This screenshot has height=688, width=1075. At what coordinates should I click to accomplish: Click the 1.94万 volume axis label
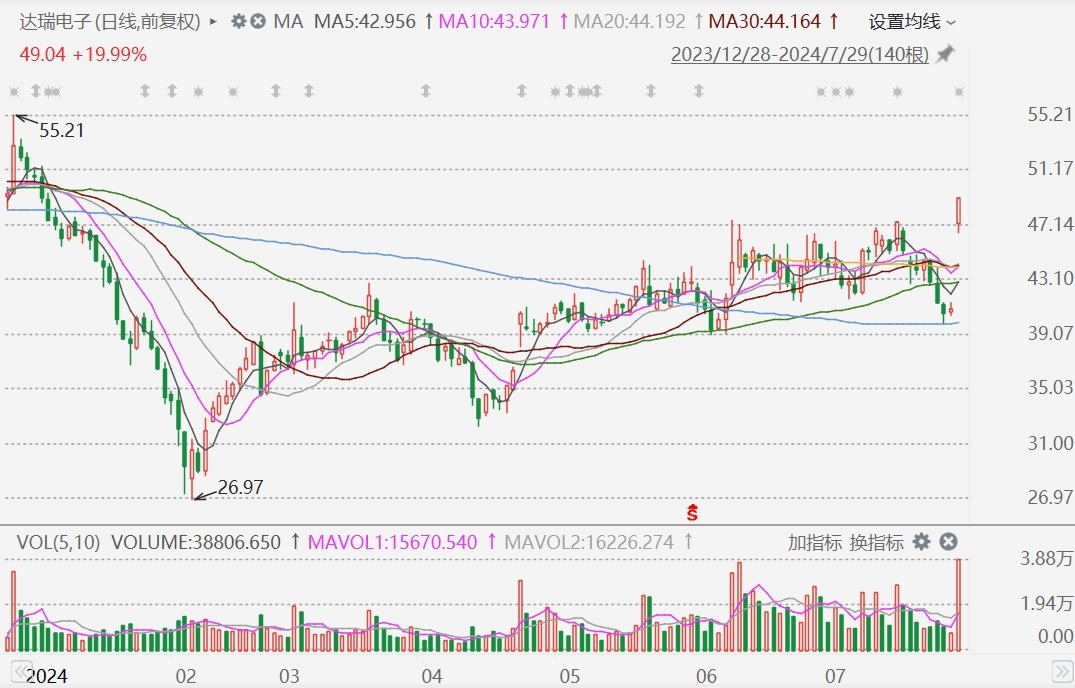coord(1046,604)
